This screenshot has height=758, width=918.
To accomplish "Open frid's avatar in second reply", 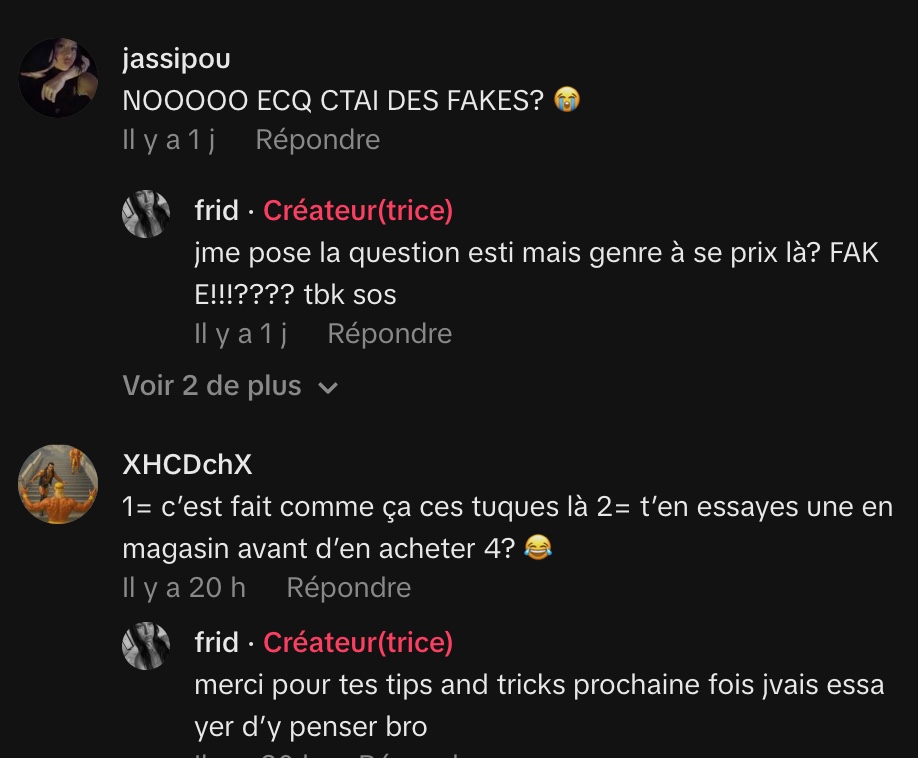I will coord(146,646).
